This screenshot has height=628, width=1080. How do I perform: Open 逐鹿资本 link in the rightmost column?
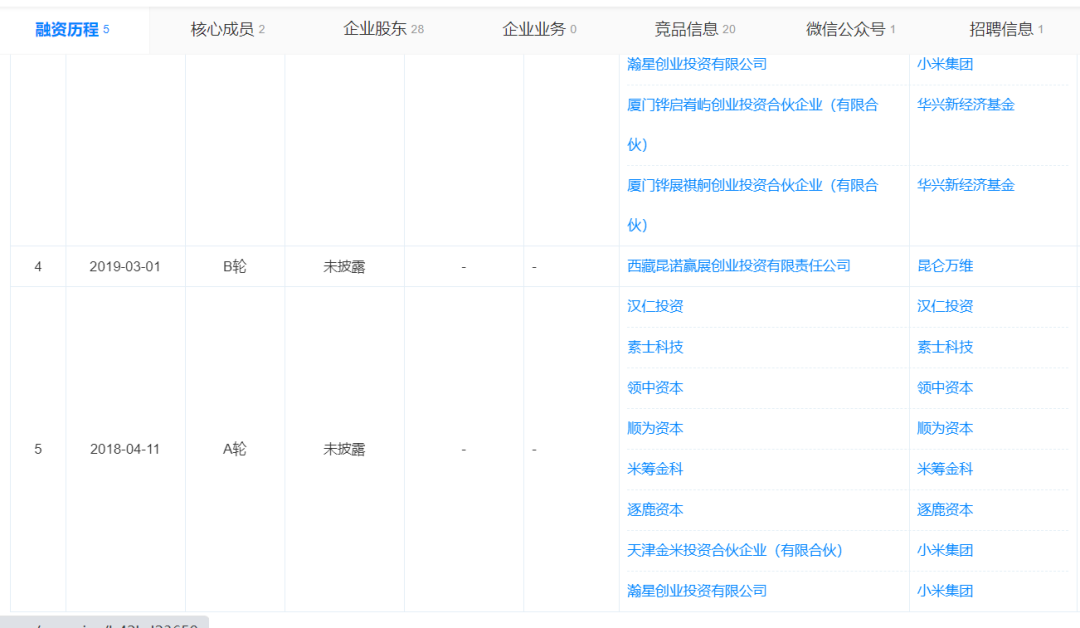pyautogui.click(x=945, y=510)
